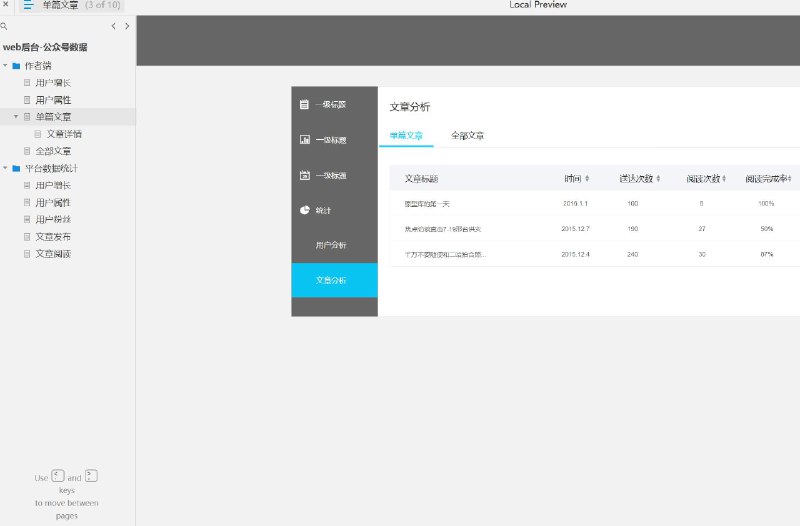Click the bar chart icon menu item
This screenshot has width=800, height=526.
305,140
